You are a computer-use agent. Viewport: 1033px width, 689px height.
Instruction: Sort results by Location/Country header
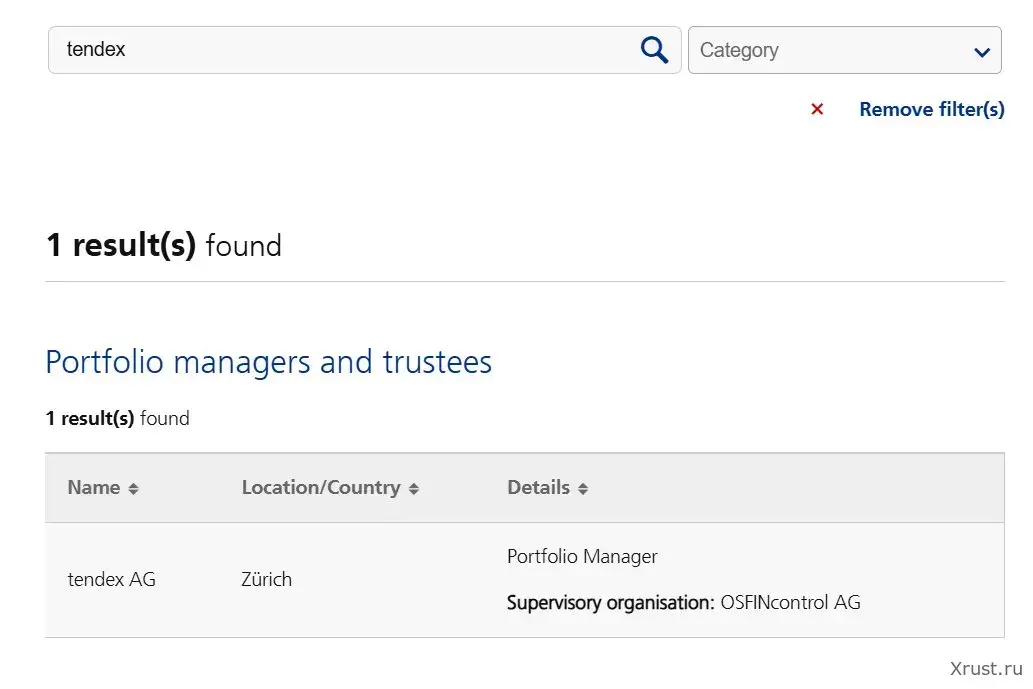321,488
